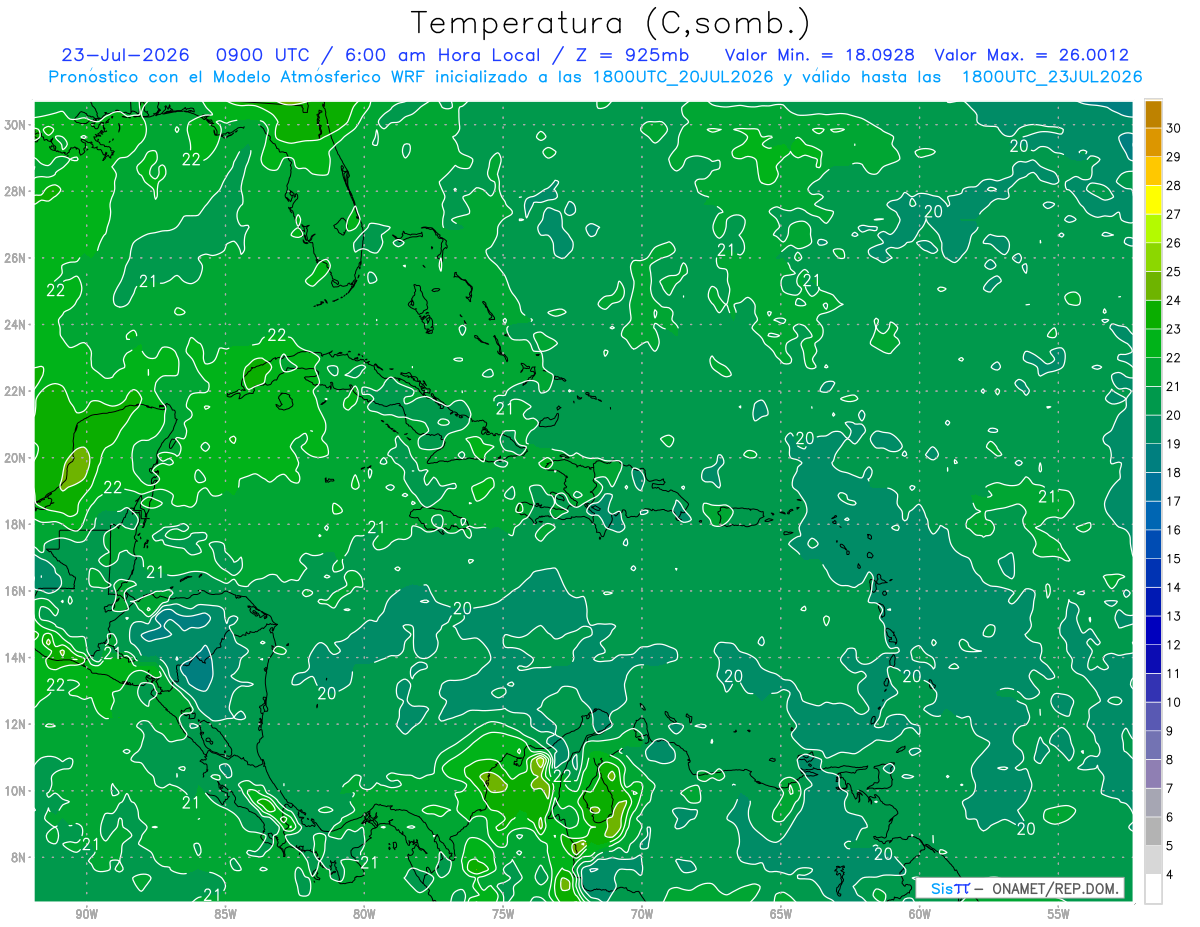Click the 75W longitude axis label
The width and height of the screenshot is (1200, 927).
click(x=503, y=913)
